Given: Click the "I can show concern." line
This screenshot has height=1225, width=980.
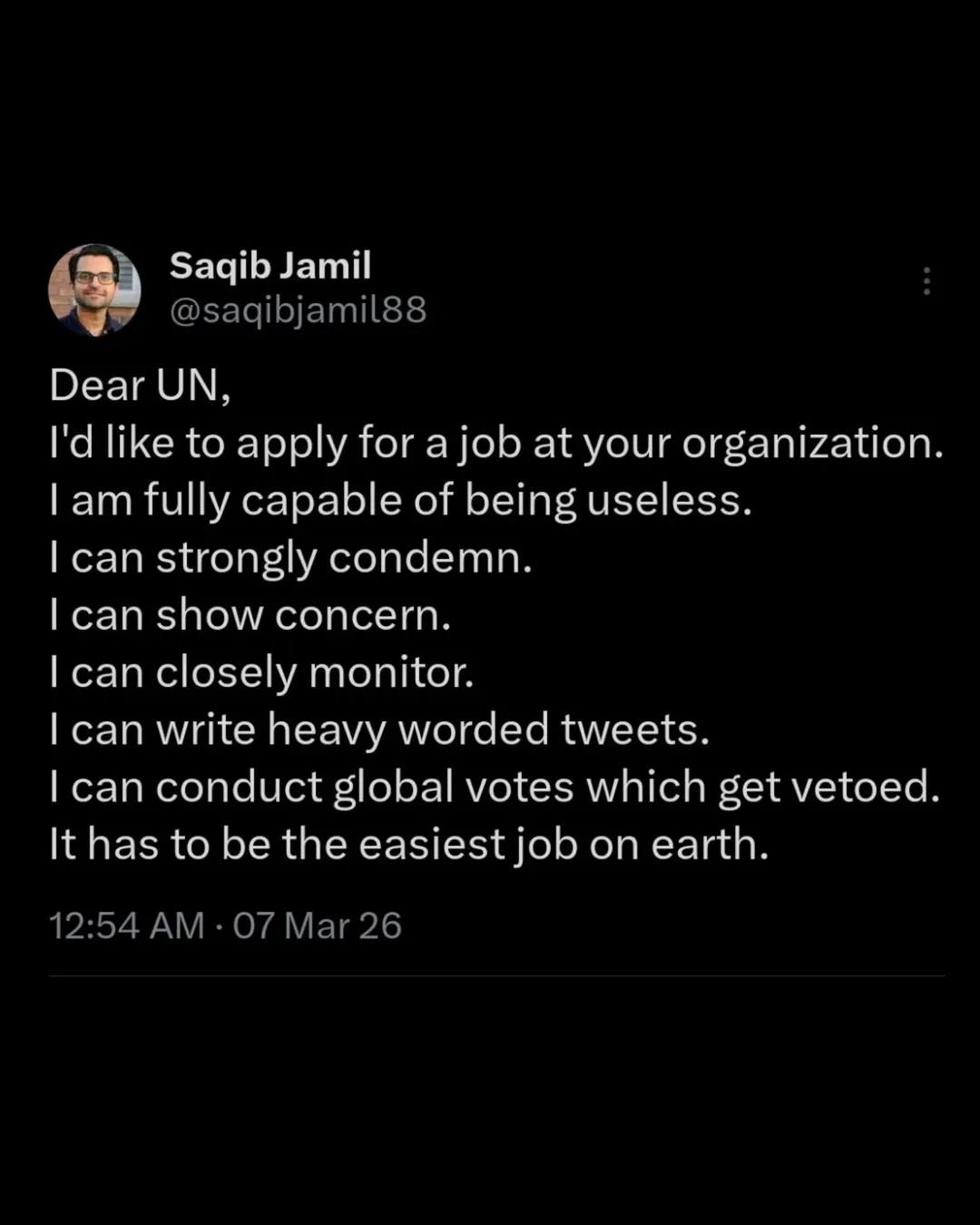Looking at the screenshot, I should [250, 615].
